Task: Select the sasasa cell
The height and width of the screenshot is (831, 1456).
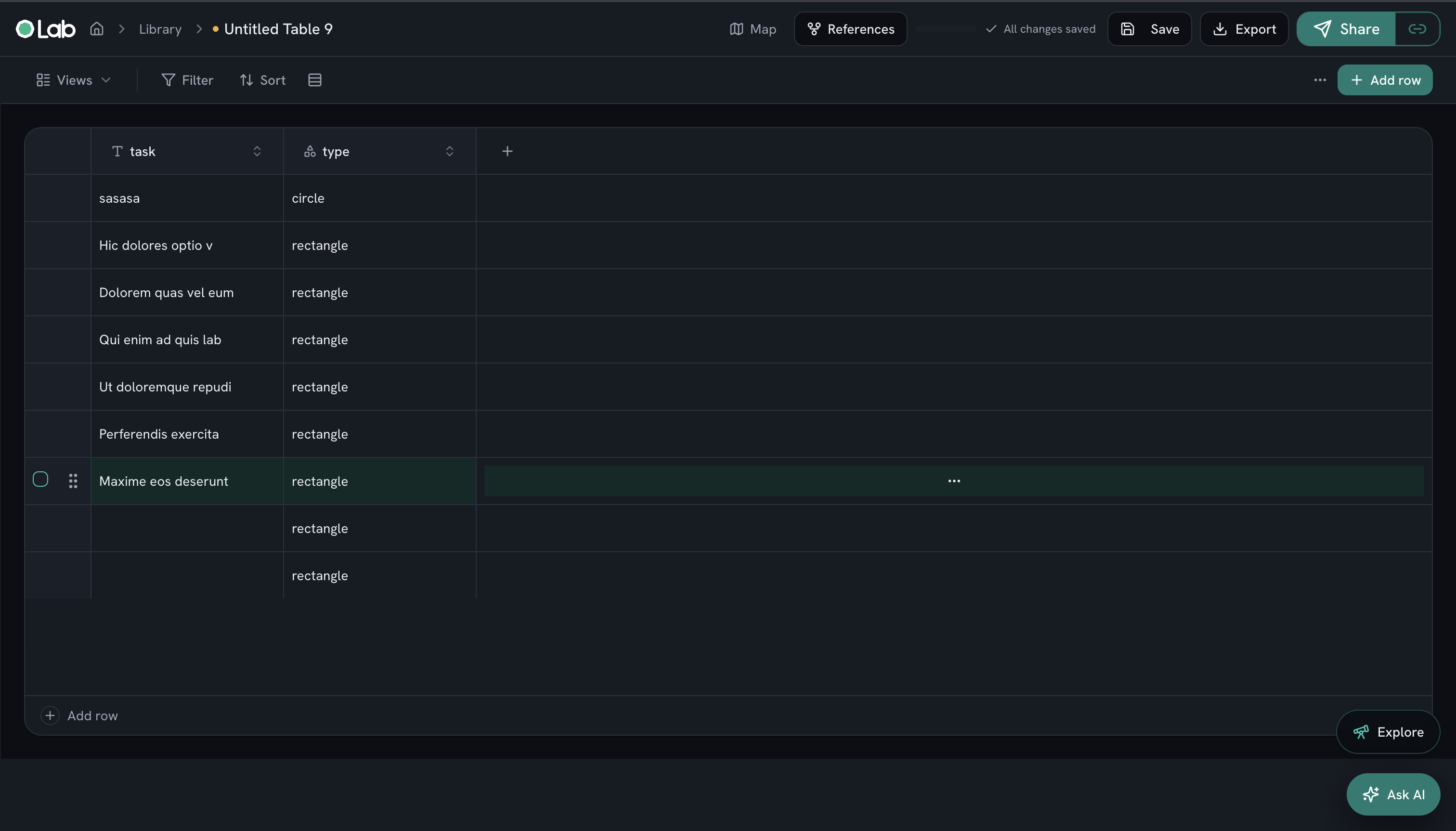Action: (x=187, y=198)
